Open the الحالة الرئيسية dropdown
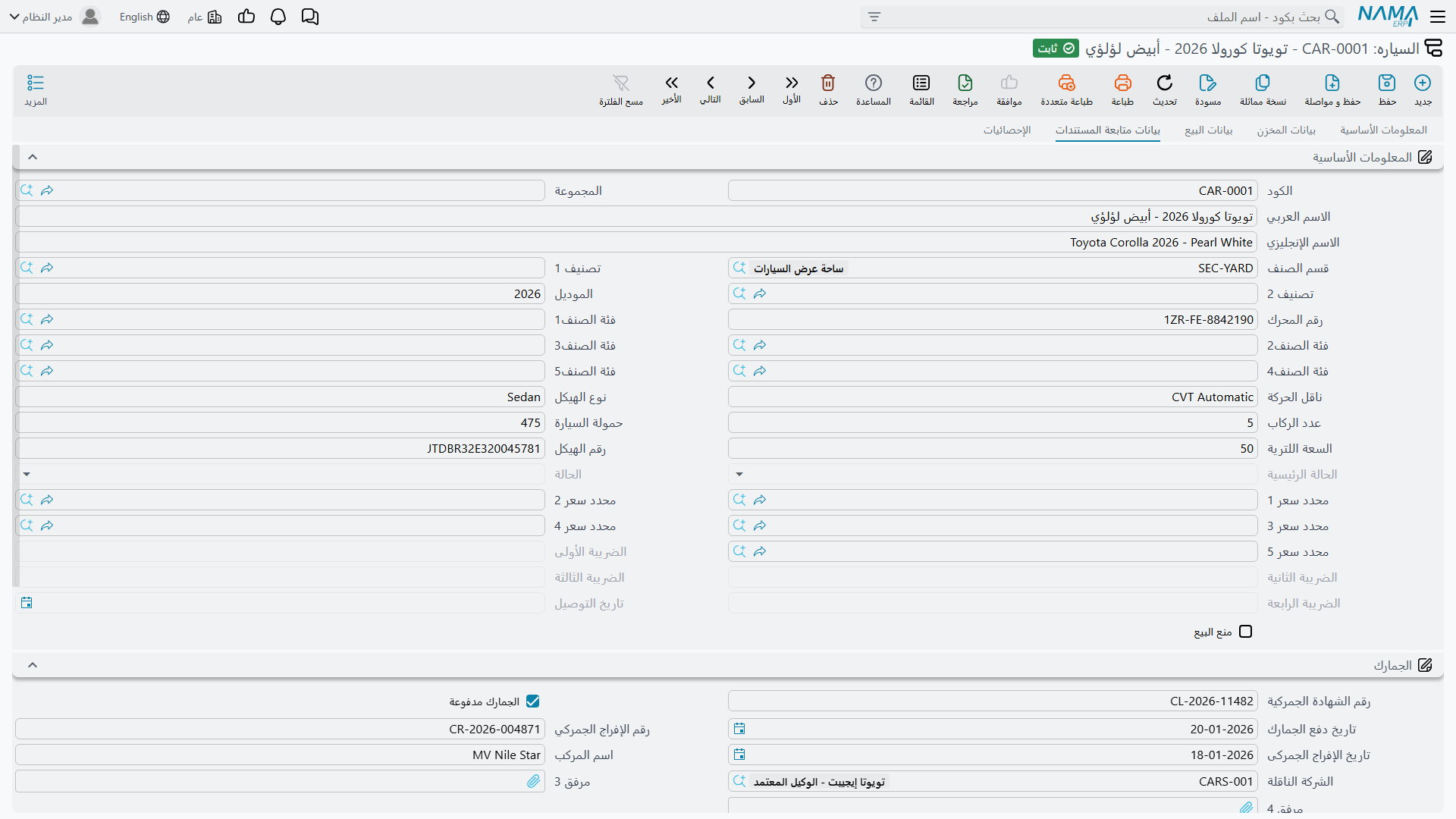This screenshot has width=1456, height=819. click(x=739, y=474)
